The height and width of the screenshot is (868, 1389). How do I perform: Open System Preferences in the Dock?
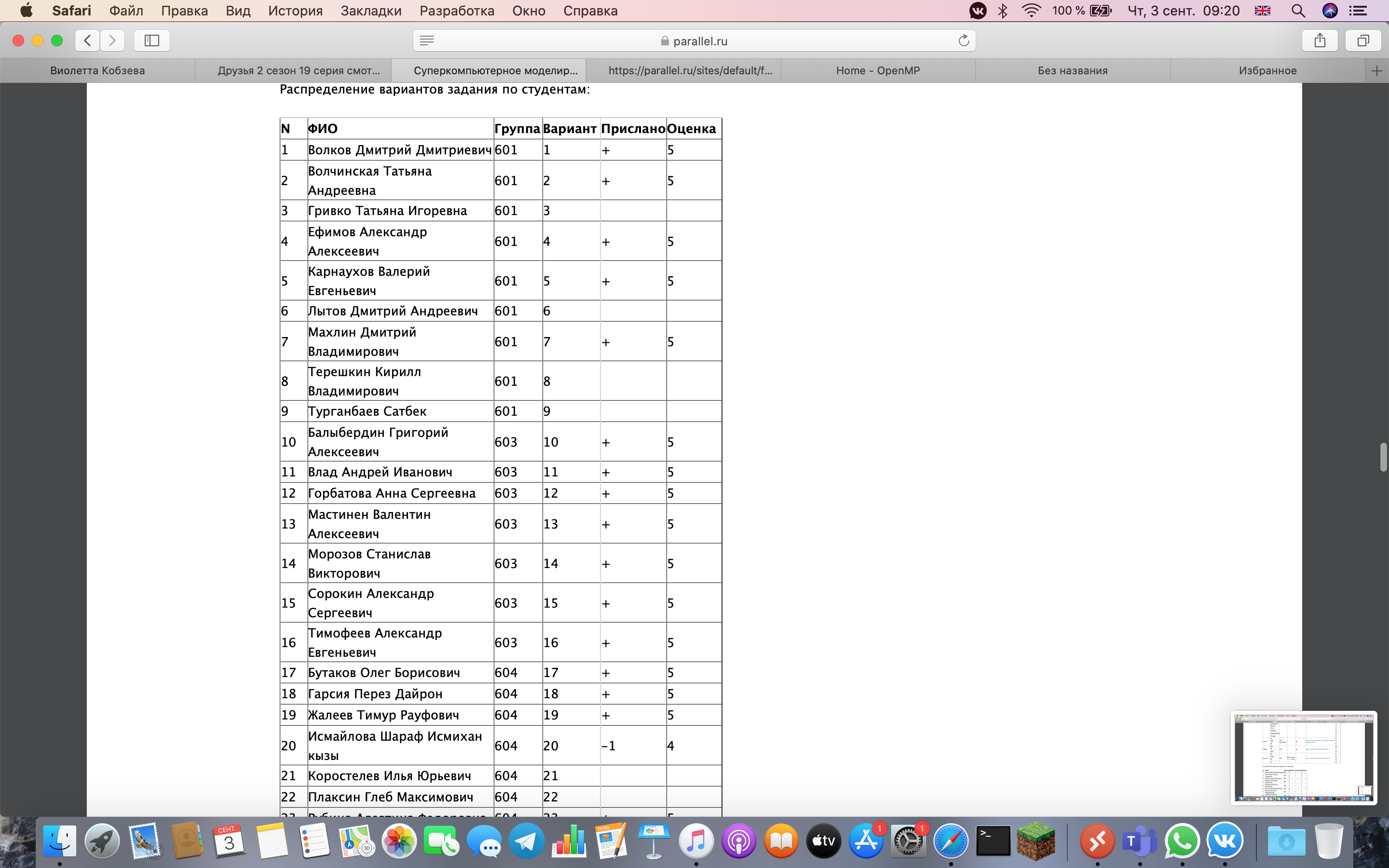pos(909,841)
